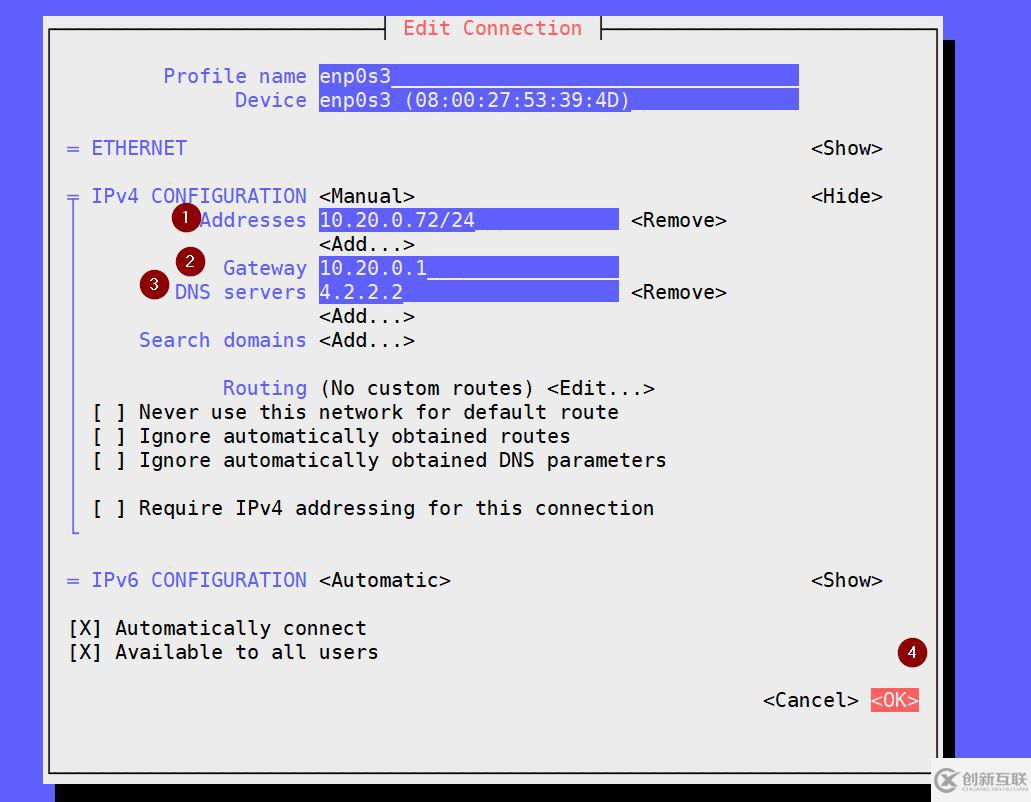The width and height of the screenshot is (1031, 802).
Task: Click the Gateway field 10.20.0.1
Action: (x=468, y=268)
